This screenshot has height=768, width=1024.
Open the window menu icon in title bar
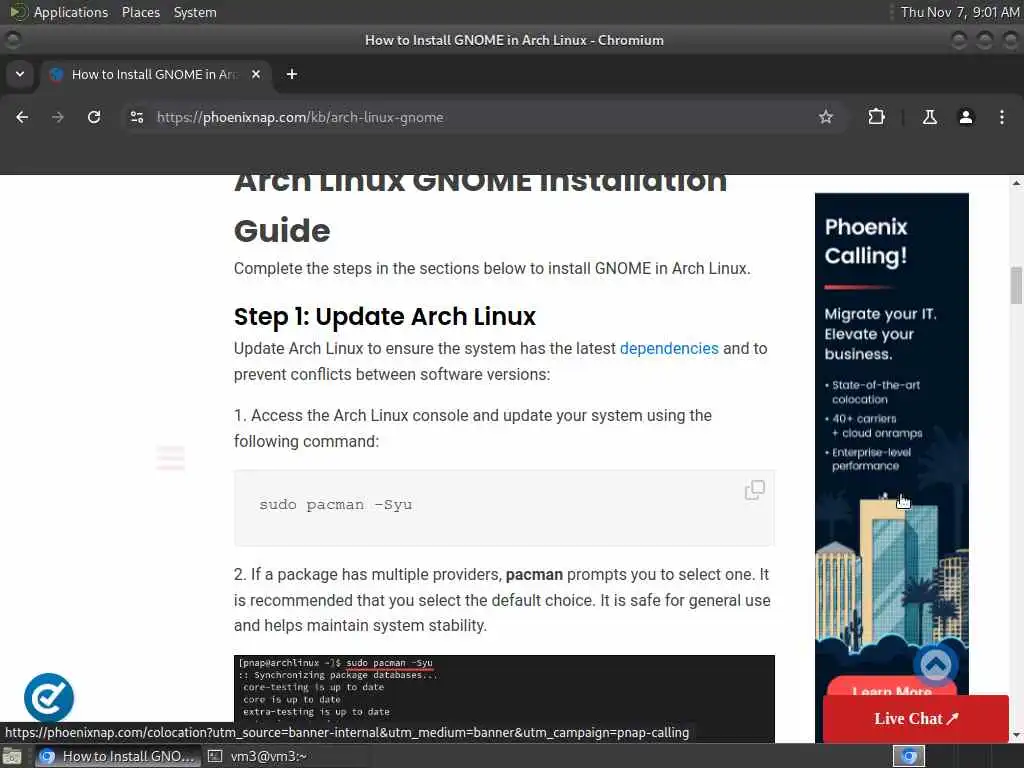tap(12, 40)
